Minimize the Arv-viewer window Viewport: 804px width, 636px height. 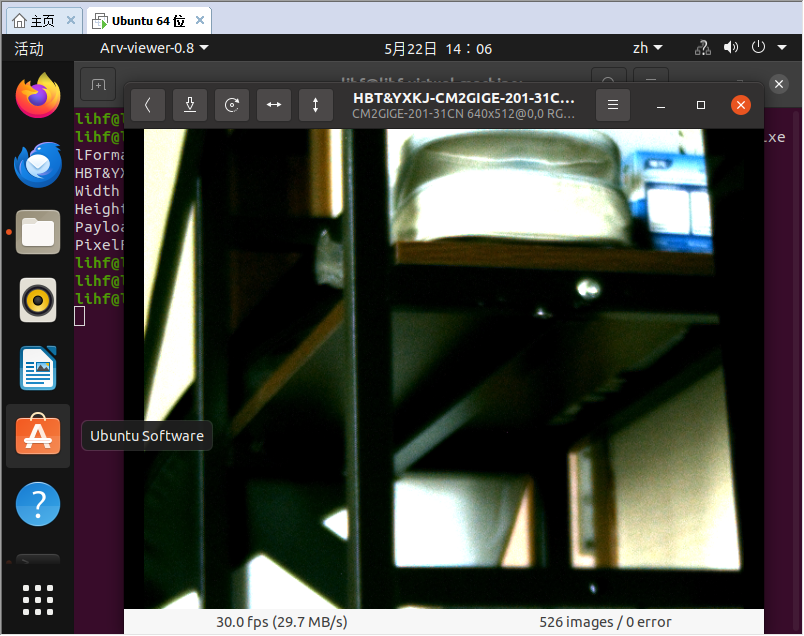(661, 105)
